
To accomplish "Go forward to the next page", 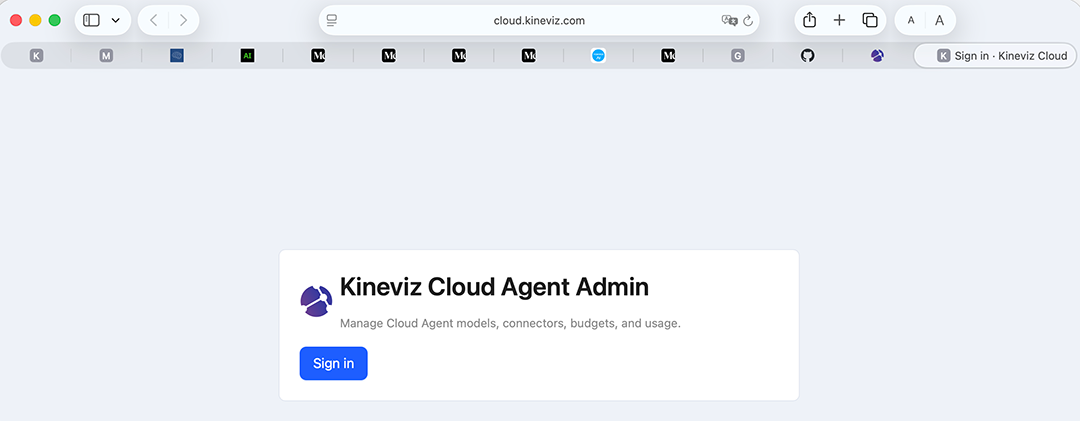I will tap(183, 20).
